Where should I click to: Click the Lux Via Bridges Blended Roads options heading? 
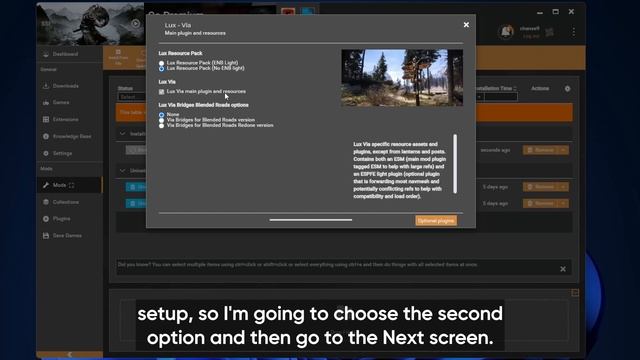point(203,105)
